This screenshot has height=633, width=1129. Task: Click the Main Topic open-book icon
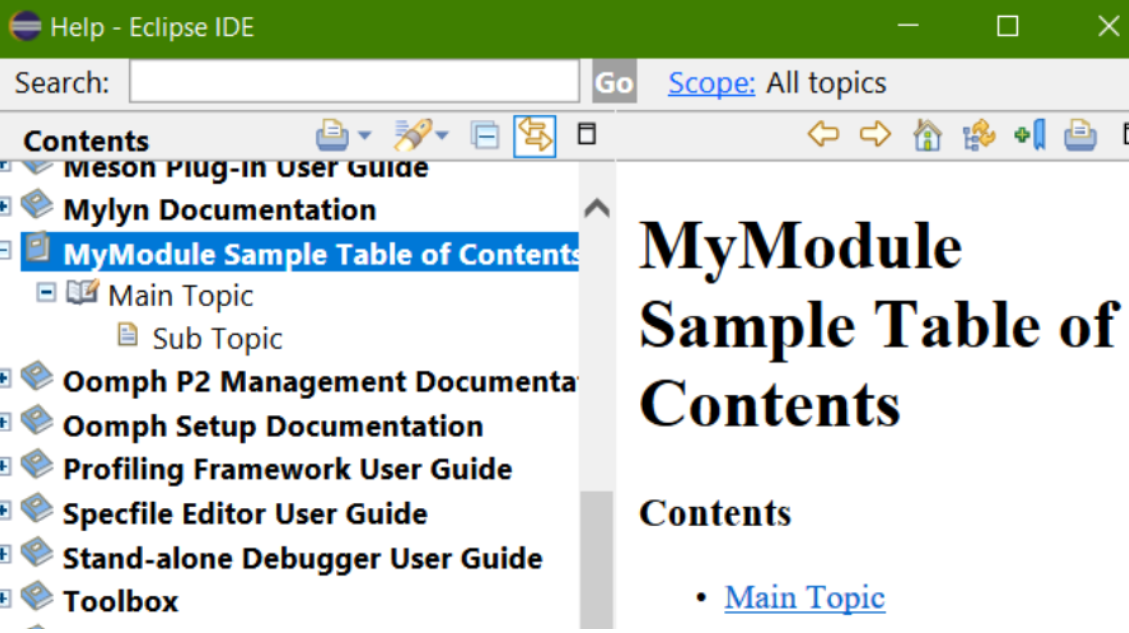click(x=83, y=292)
